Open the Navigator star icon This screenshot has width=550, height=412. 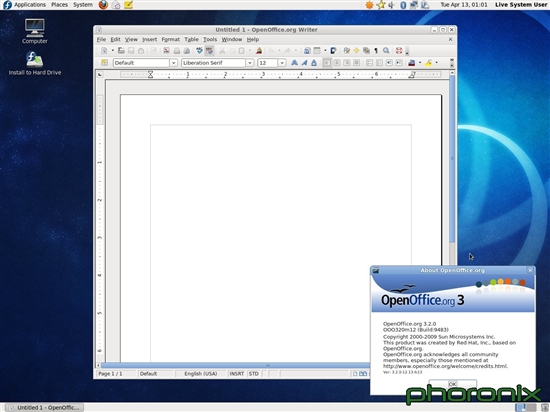point(356,51)
